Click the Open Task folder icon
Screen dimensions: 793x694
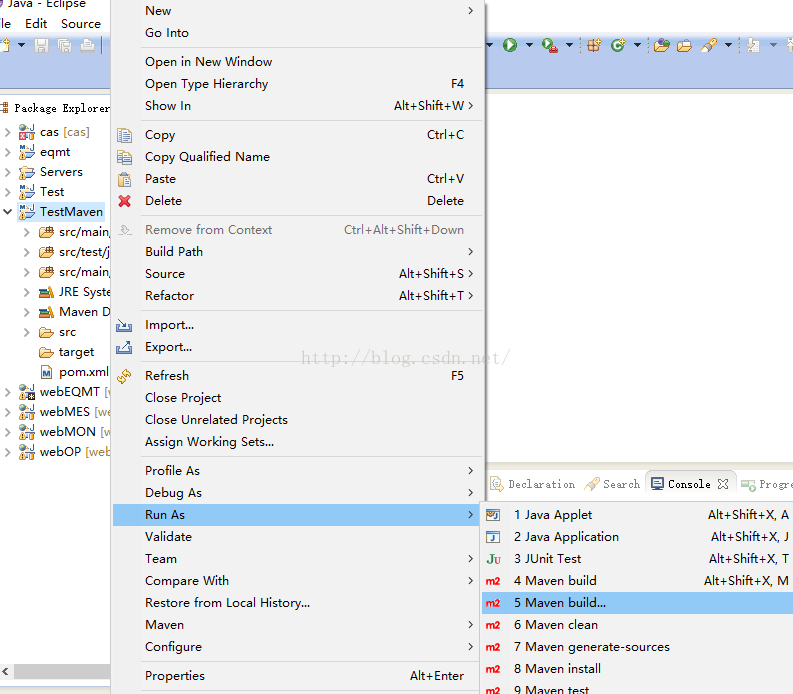pyautogui.click(x=684, y=46)
